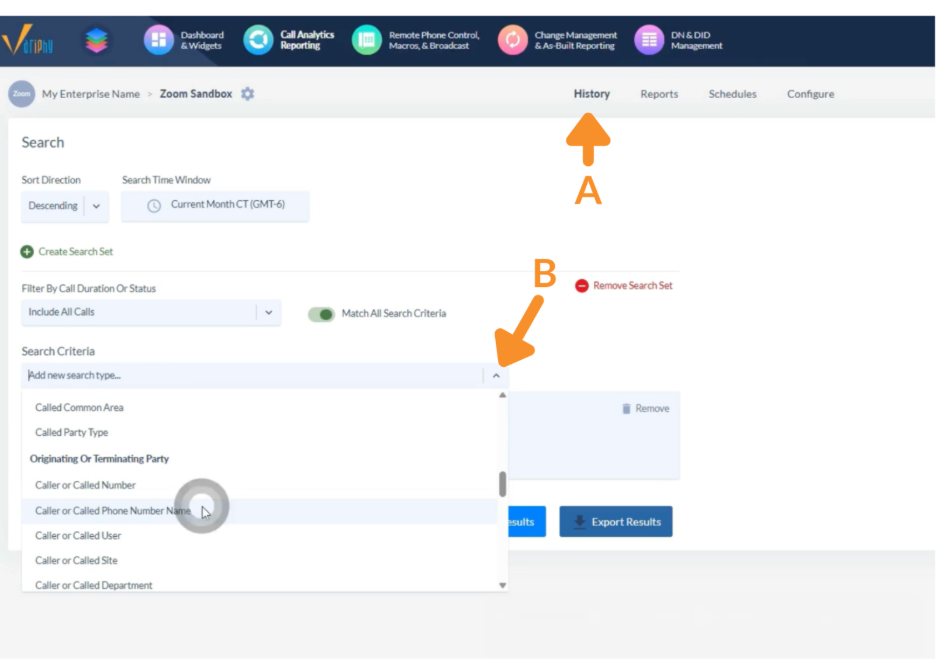Open settings gear next to Zoom Sandbox
Image resolution: width=936 pixels, height=667 pixels.
coord(248,94)
